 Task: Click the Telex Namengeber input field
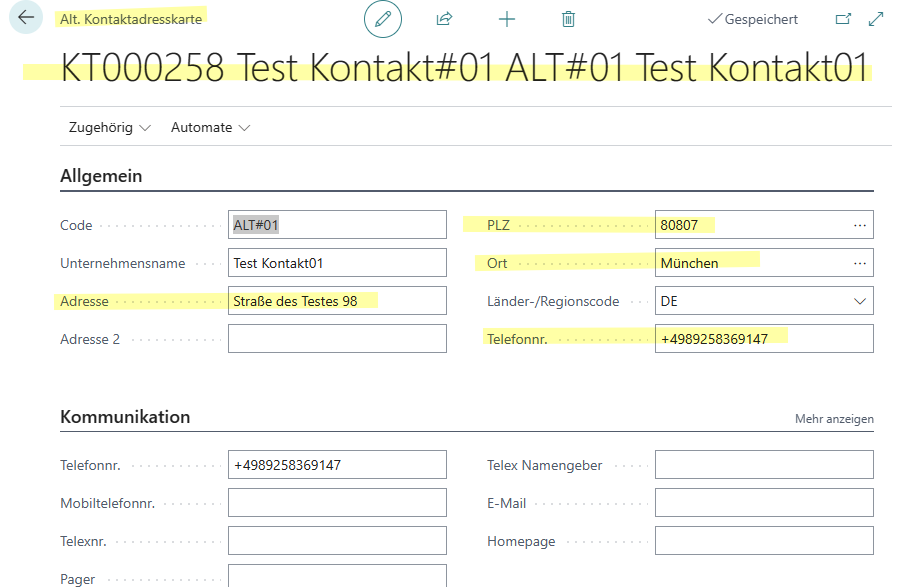tap(764, 465)
